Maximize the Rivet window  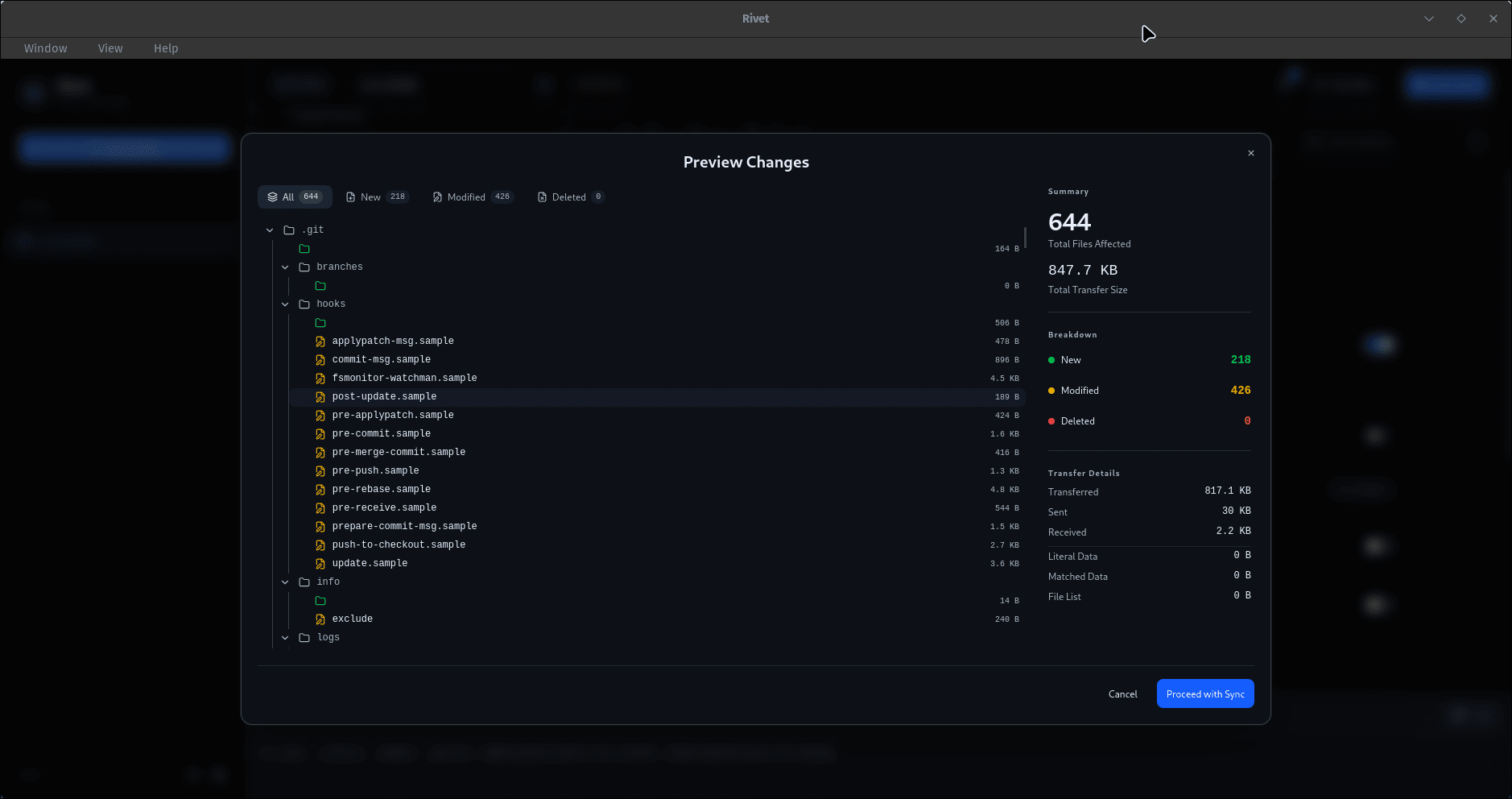click(x=1461, y=19)
